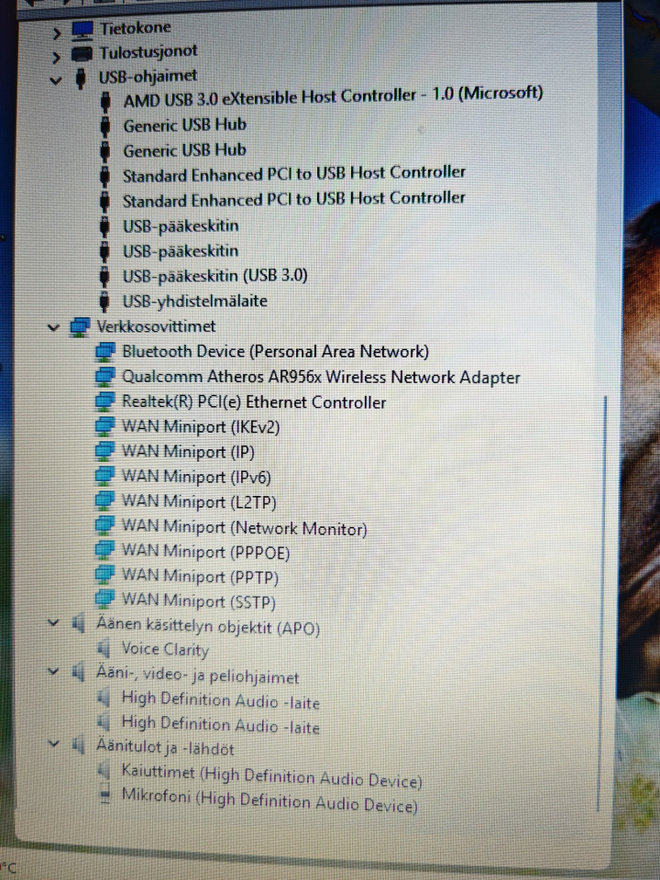Click the Realtek Ethernet Controller icon
Screen dimensions: 660x880
(x=105, y=401)
